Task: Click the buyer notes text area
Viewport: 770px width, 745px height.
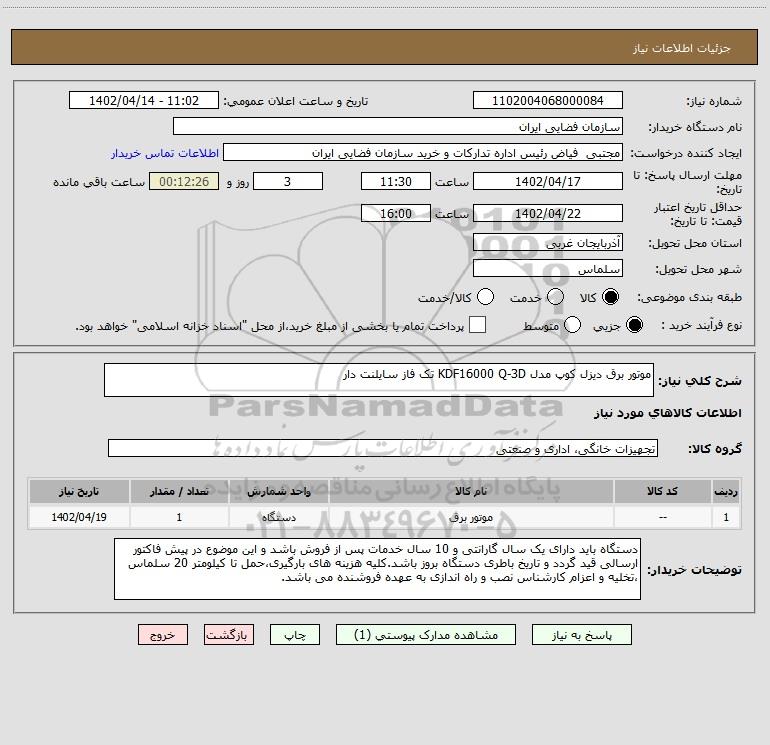Action: tap(377, 569)
